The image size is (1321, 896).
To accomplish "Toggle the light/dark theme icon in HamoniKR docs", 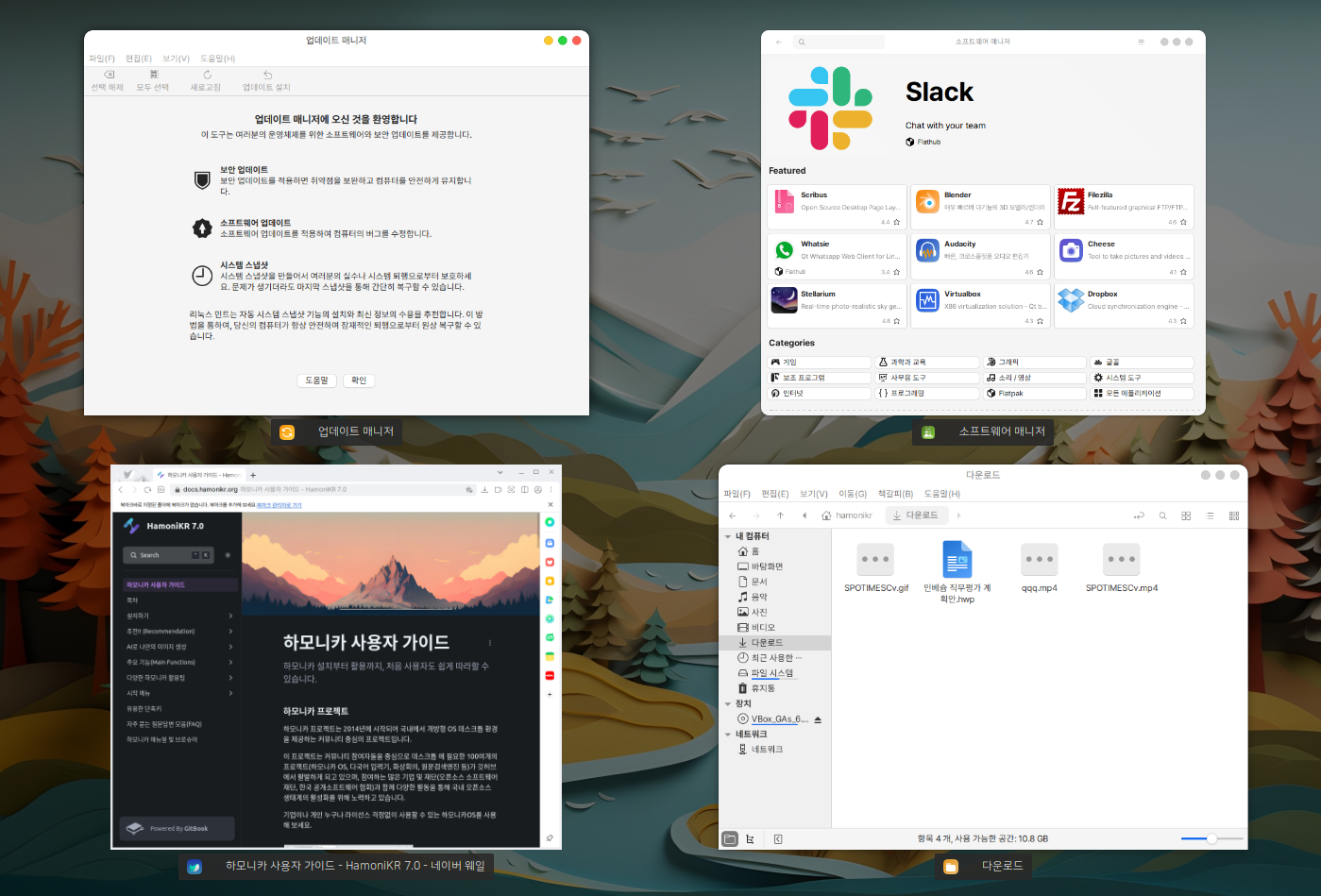I will pyautogui.click(x=228, y=555).
